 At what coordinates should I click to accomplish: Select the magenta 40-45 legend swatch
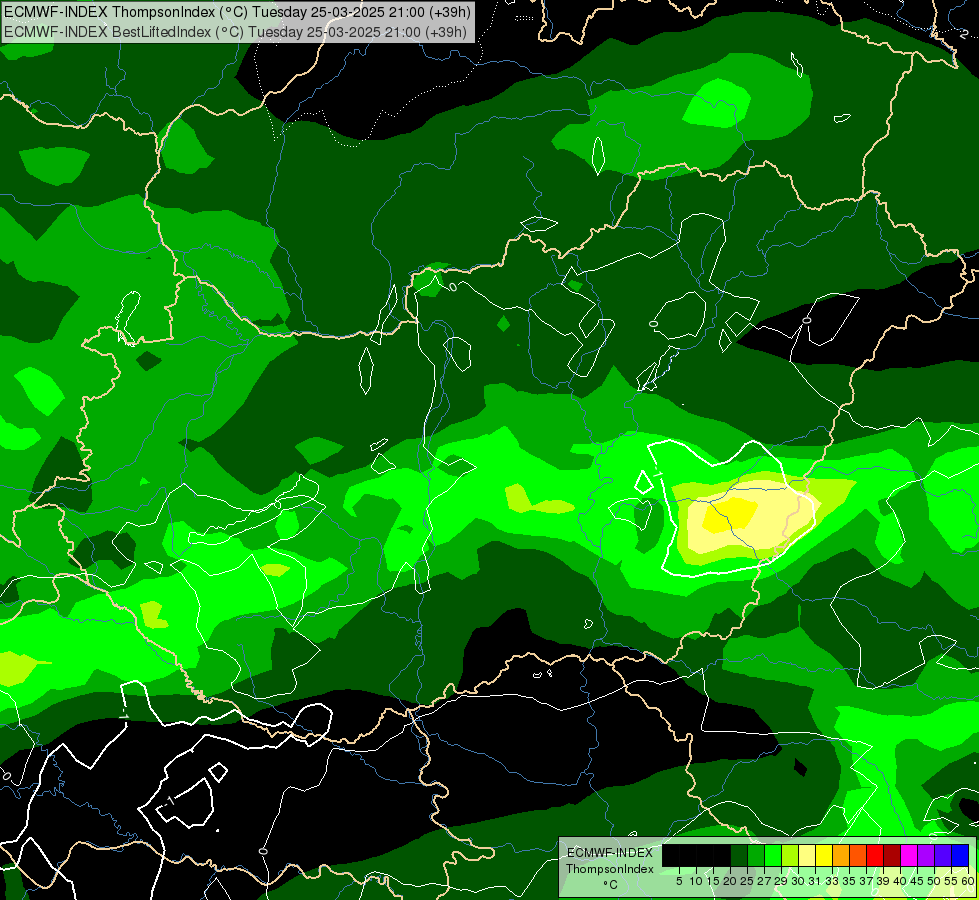click(x=909, y=855)
